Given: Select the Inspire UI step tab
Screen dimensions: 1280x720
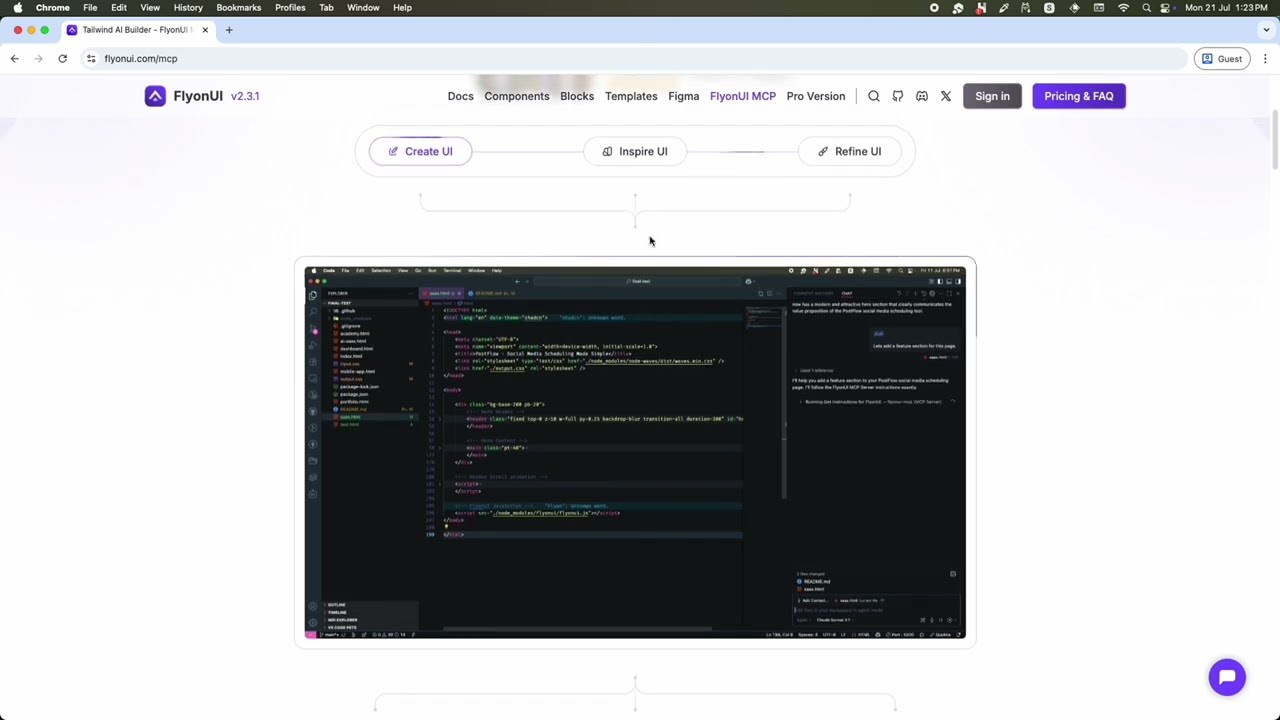Looking at the screenshot, I should click(x=635, y=151).
